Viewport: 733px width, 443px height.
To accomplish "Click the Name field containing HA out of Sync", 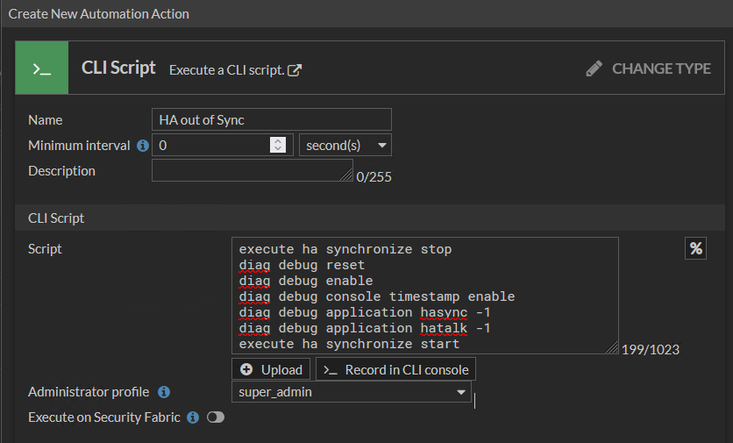I will coord(271,120).
